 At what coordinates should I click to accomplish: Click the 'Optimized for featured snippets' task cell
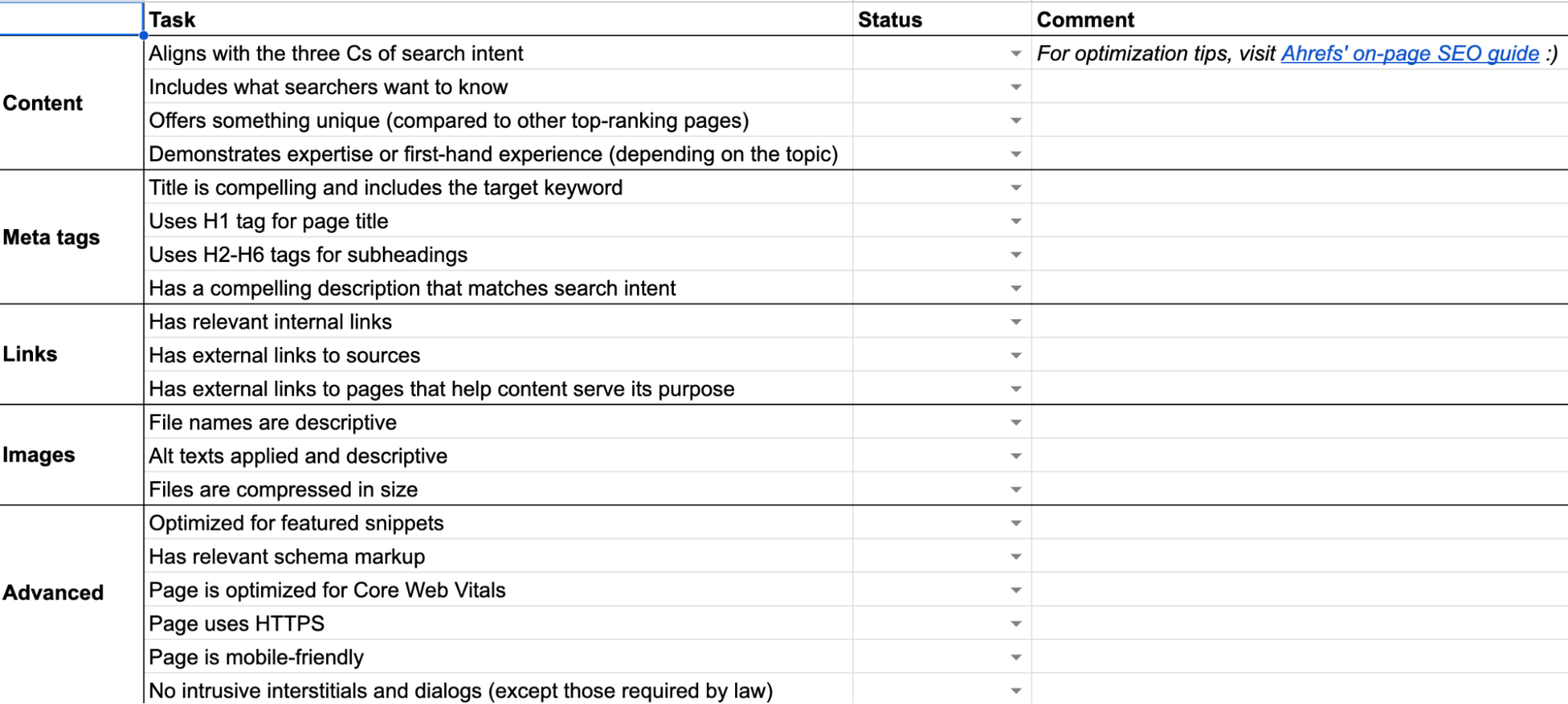498,523
